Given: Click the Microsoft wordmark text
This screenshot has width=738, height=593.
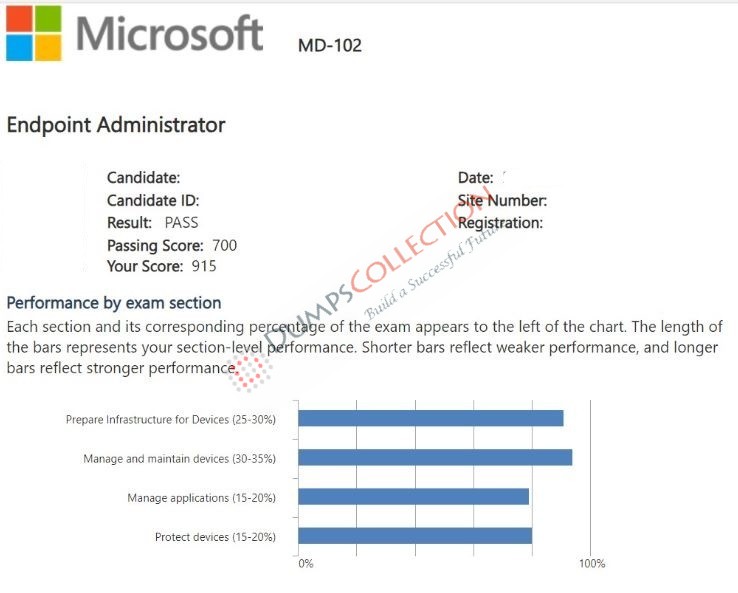Looking at the screenshot, I should 169,33.
